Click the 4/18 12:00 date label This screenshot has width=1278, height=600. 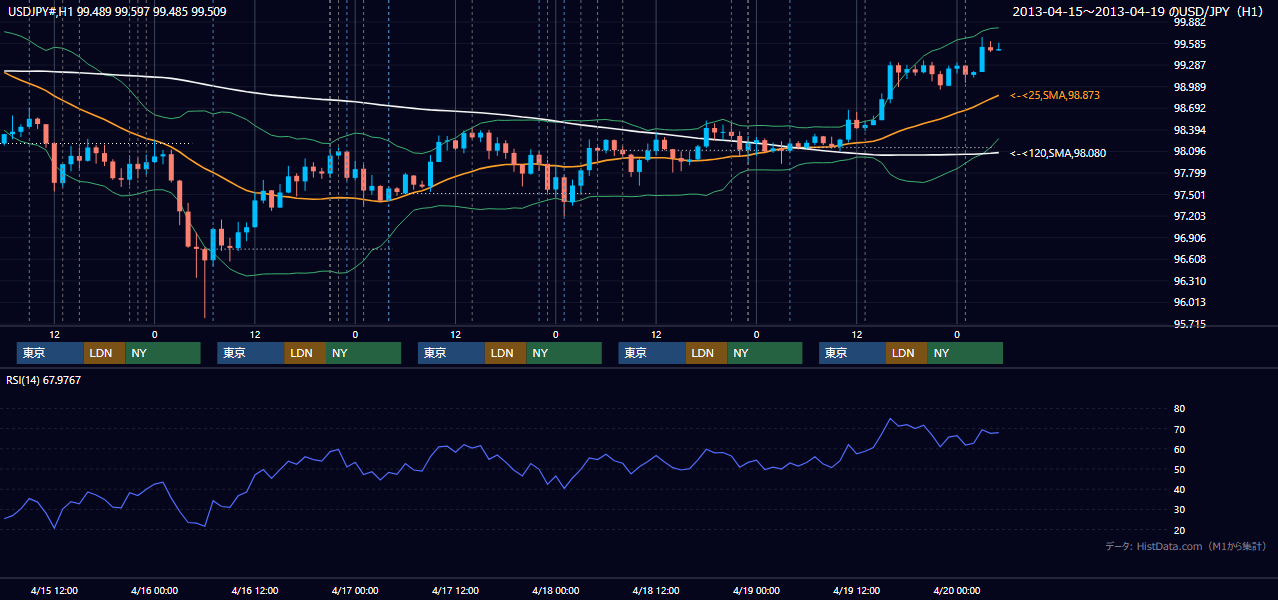[656, 591]
